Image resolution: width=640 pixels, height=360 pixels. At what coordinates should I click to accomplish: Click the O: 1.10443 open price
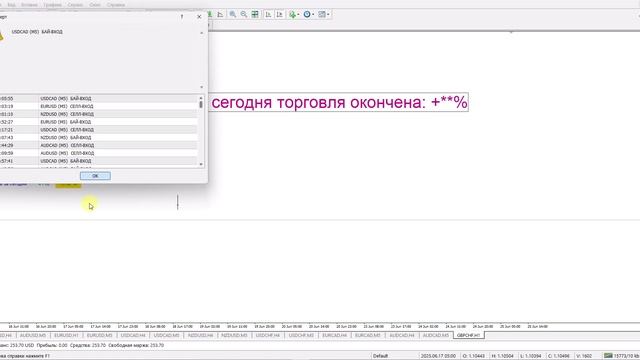(x=474, y=356)
